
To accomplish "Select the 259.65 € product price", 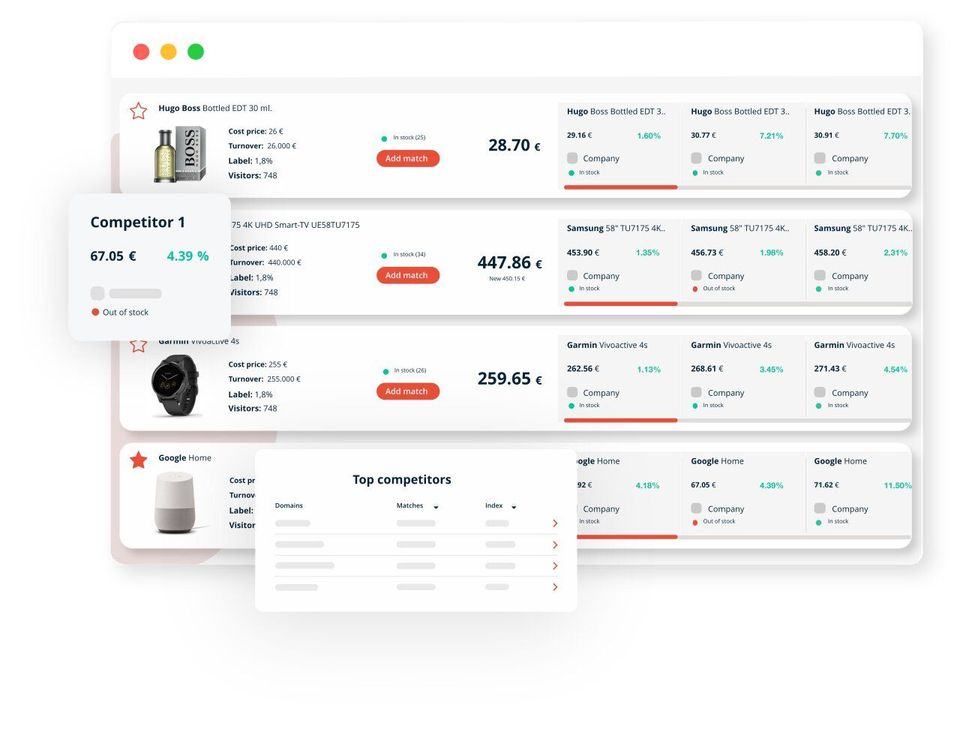I will pos(509,379).
